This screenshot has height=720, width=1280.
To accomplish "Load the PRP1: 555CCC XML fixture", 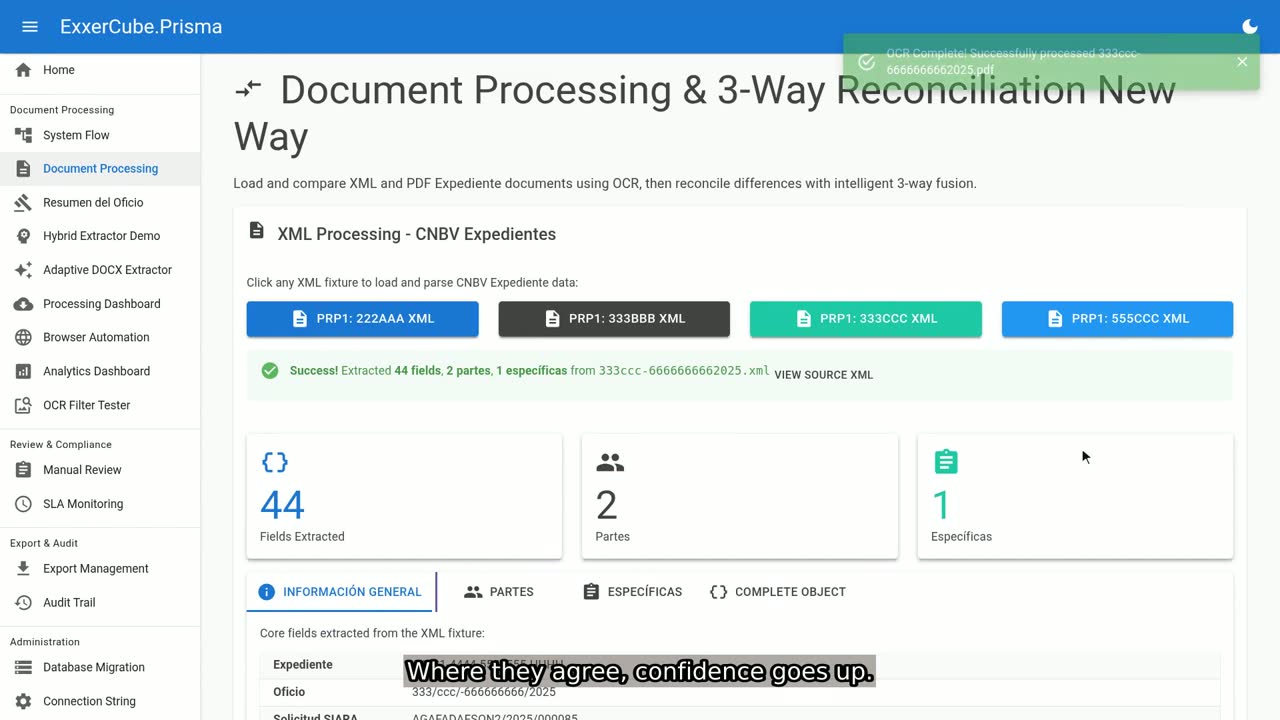I will 1117,319.
